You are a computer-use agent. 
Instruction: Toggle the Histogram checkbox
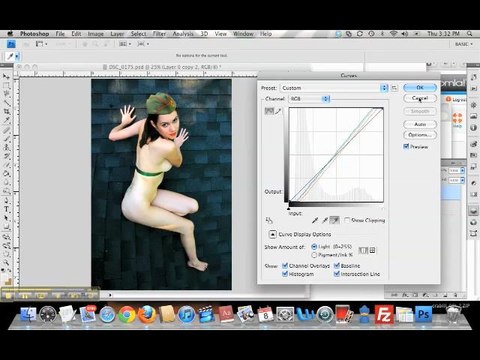pos(285,274)
